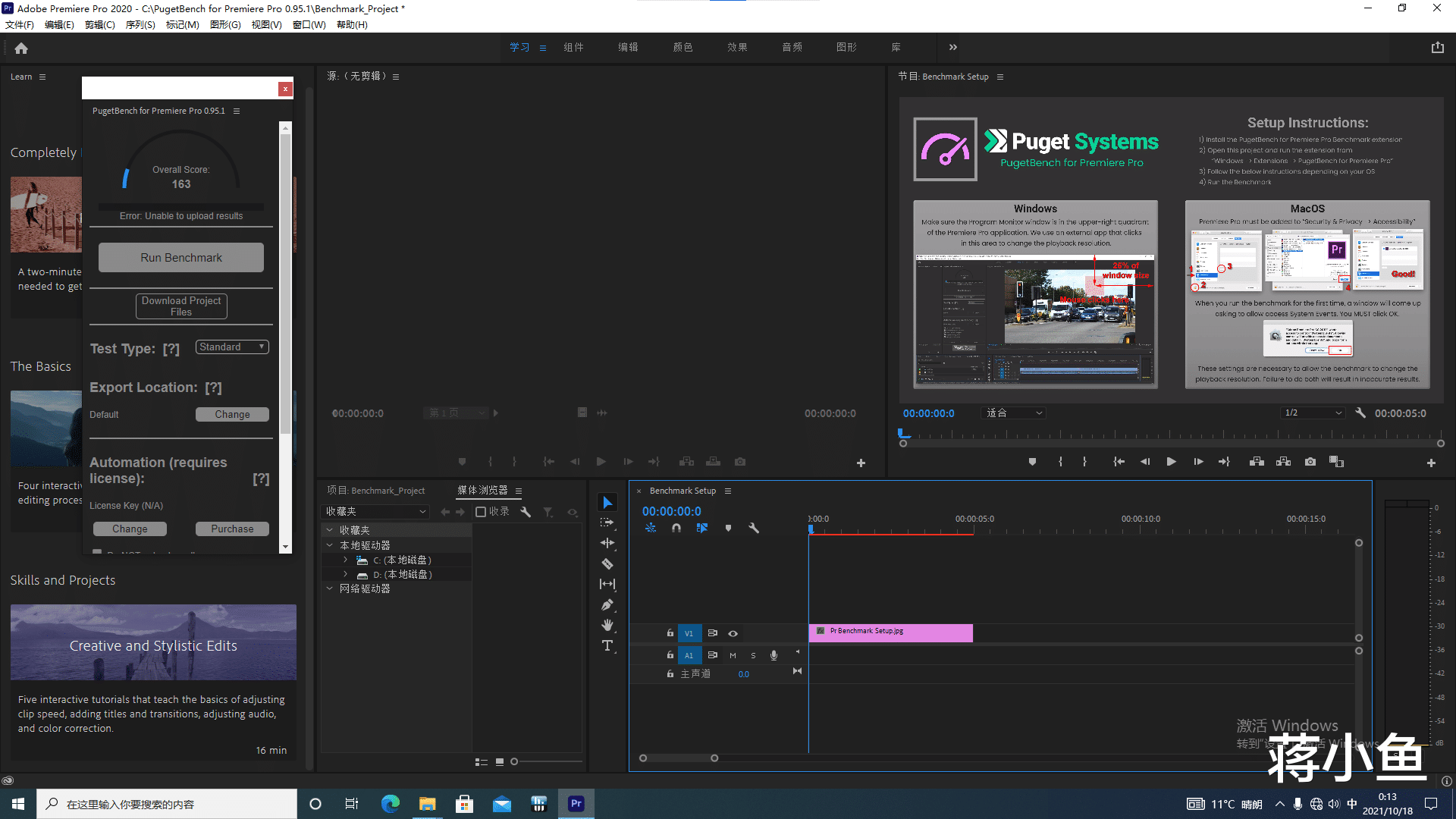Click the Home icon

coord(21,48)
